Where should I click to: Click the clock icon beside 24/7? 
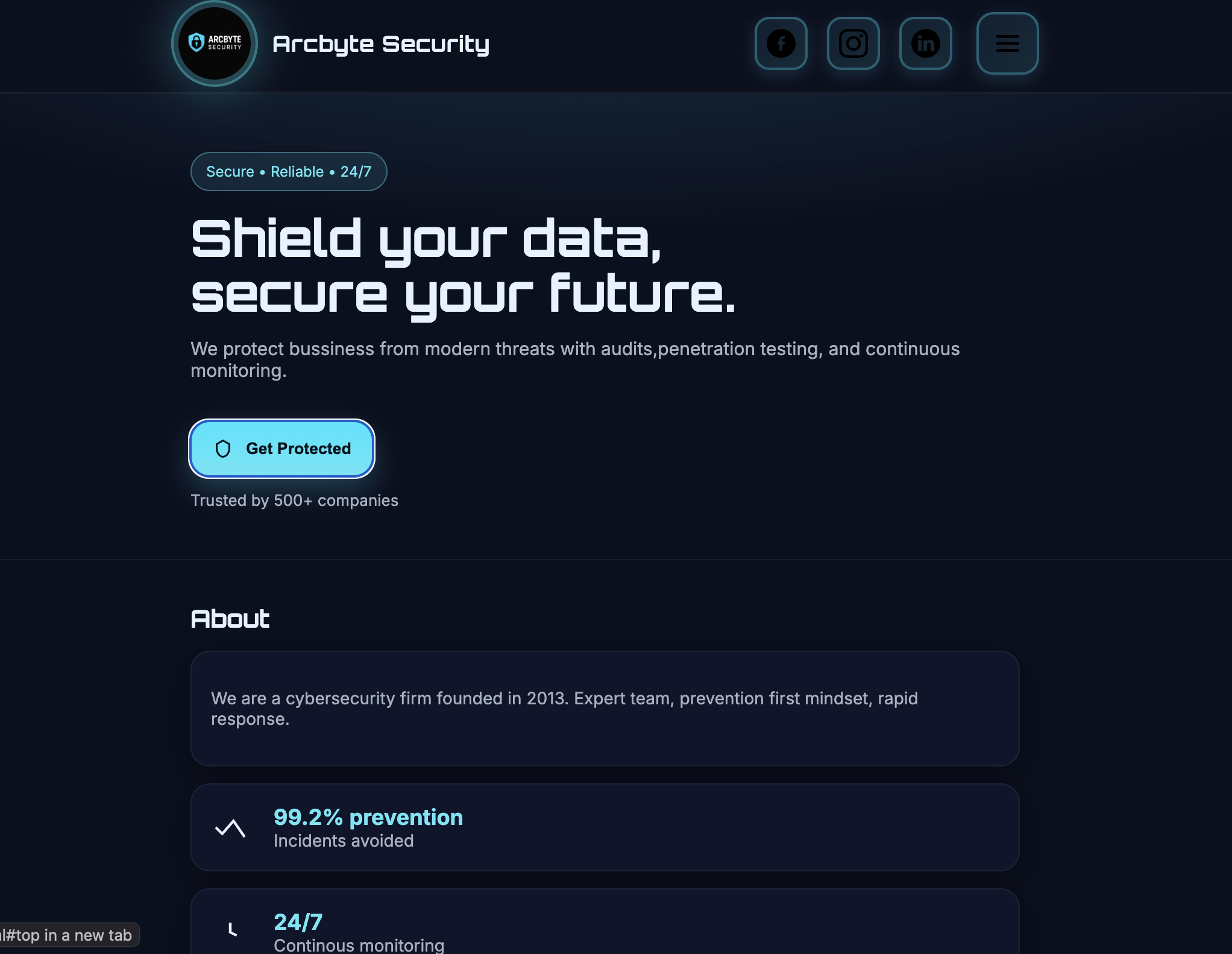(232, 930)
